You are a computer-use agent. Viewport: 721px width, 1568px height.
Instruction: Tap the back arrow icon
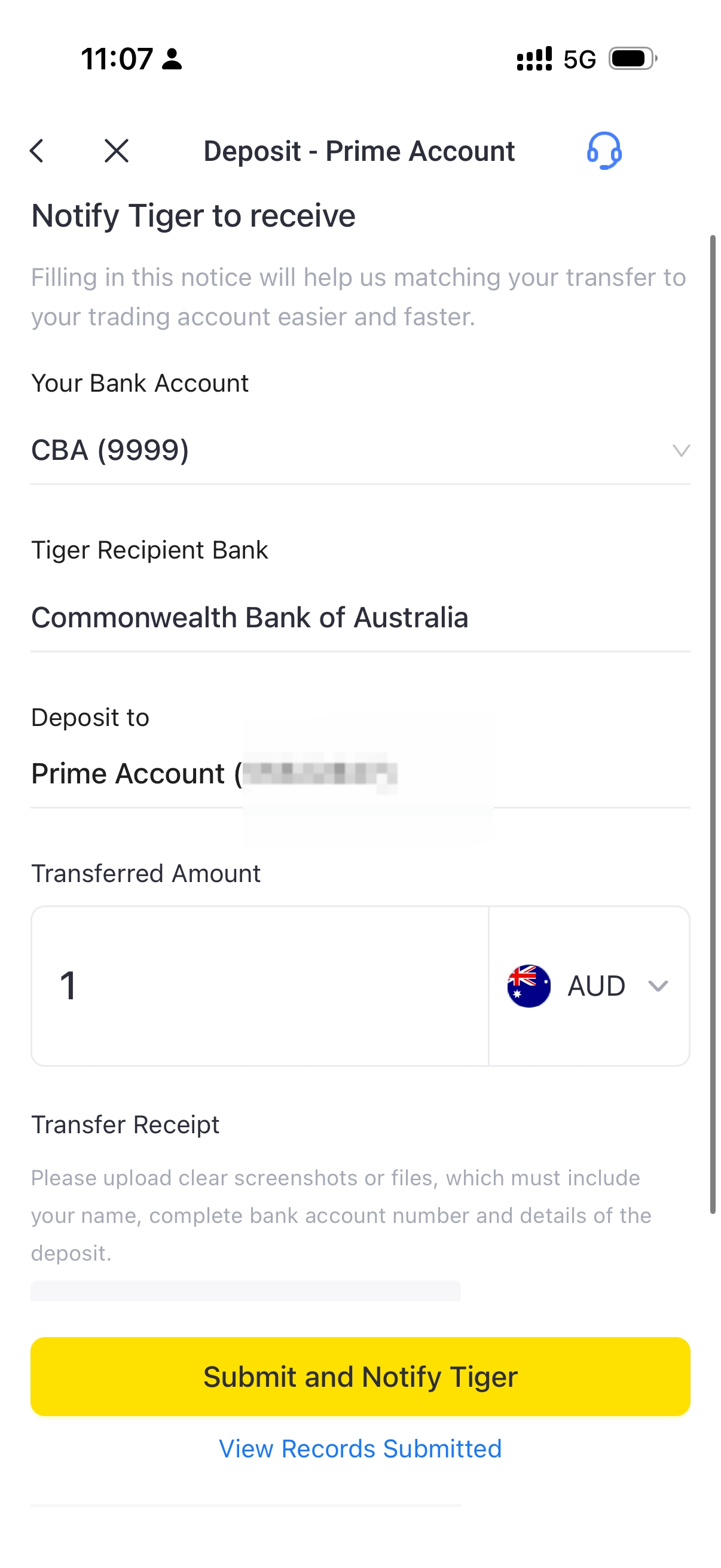point(37,151)
